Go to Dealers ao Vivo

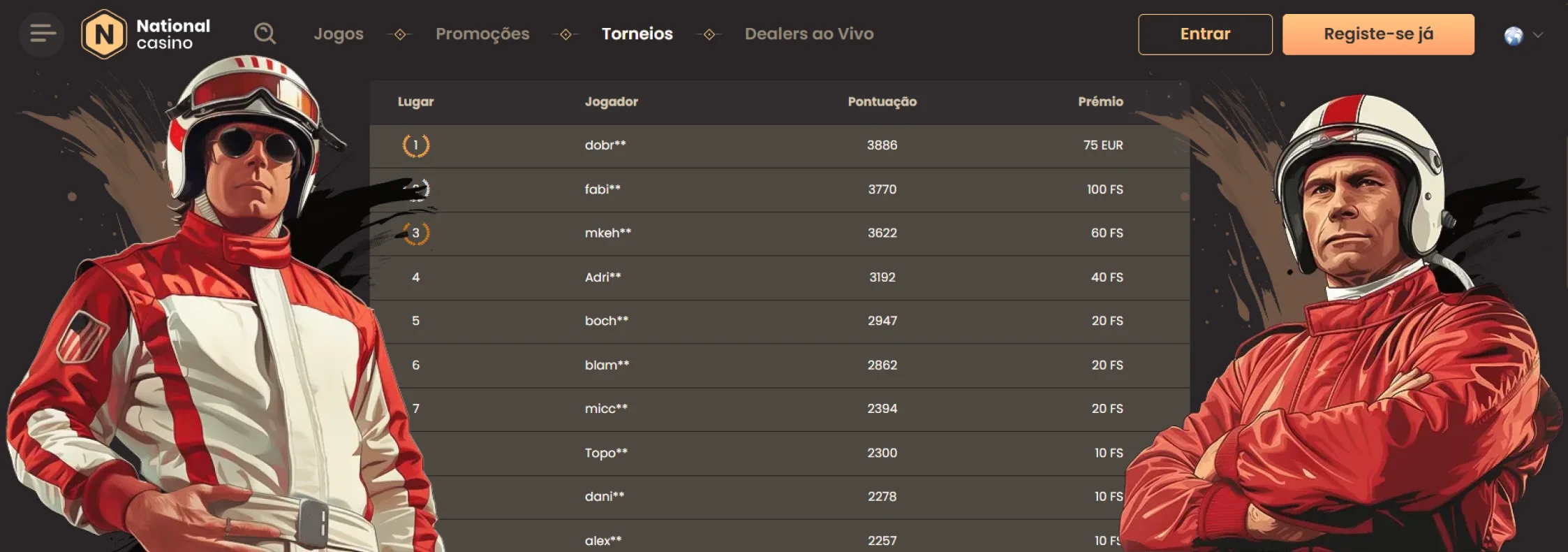coord(809,34)
